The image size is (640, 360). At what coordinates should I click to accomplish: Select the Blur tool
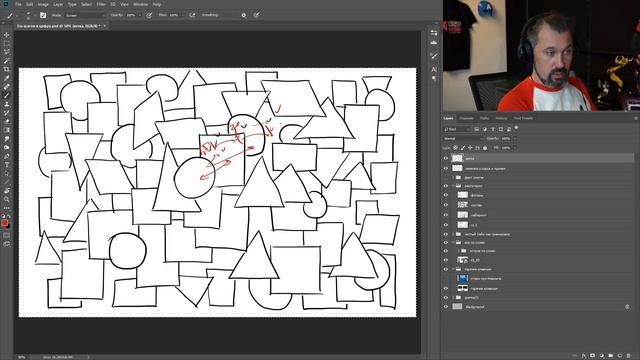[x=7, y=139]
